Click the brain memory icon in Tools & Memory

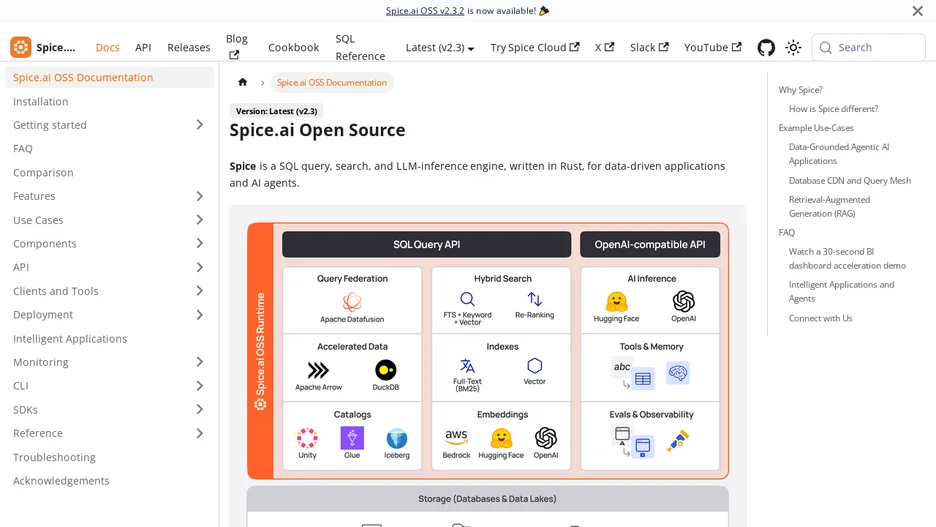tap(678, 373)
